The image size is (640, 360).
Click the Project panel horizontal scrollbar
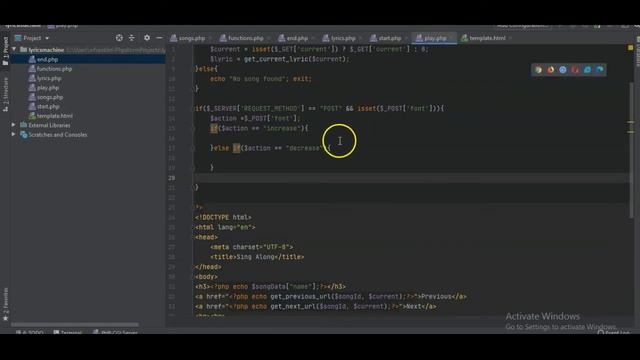(x=75, y=325)
